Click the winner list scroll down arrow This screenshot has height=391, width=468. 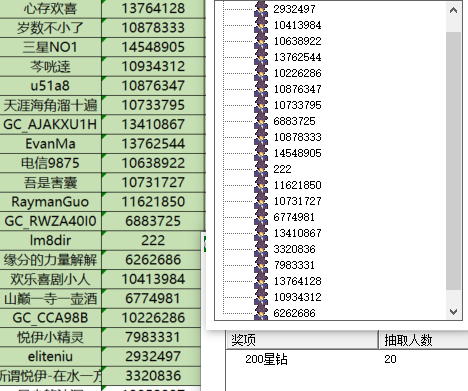coord(453,312)
